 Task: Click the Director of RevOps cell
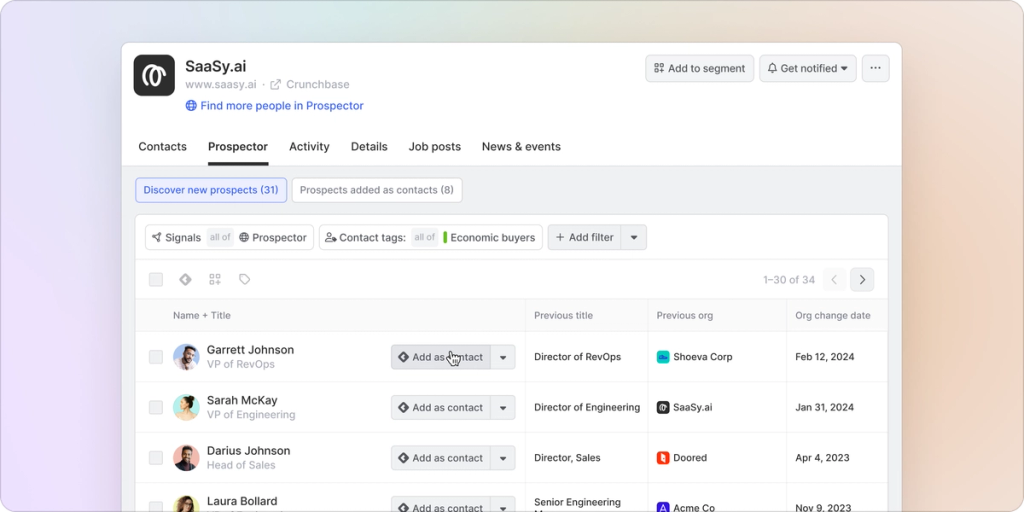pyautogui.click(x=577, y=357)
